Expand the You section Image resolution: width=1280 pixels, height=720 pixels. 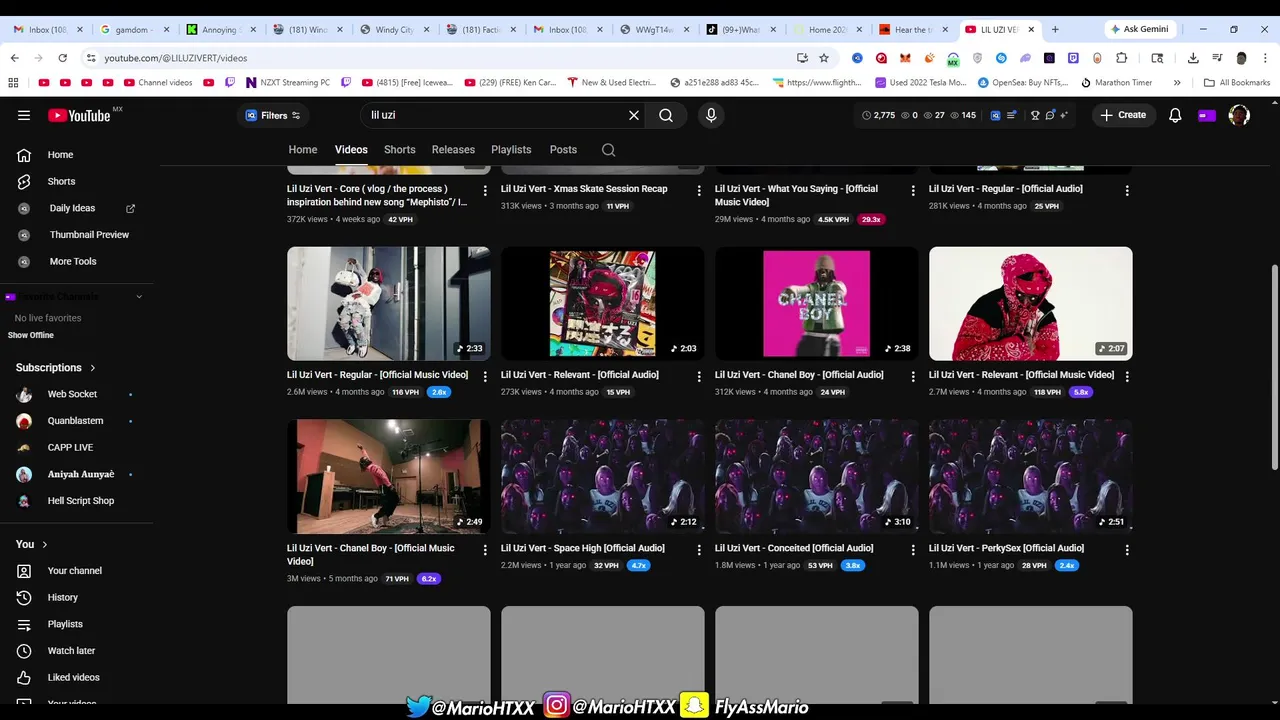tap(32, 544)
